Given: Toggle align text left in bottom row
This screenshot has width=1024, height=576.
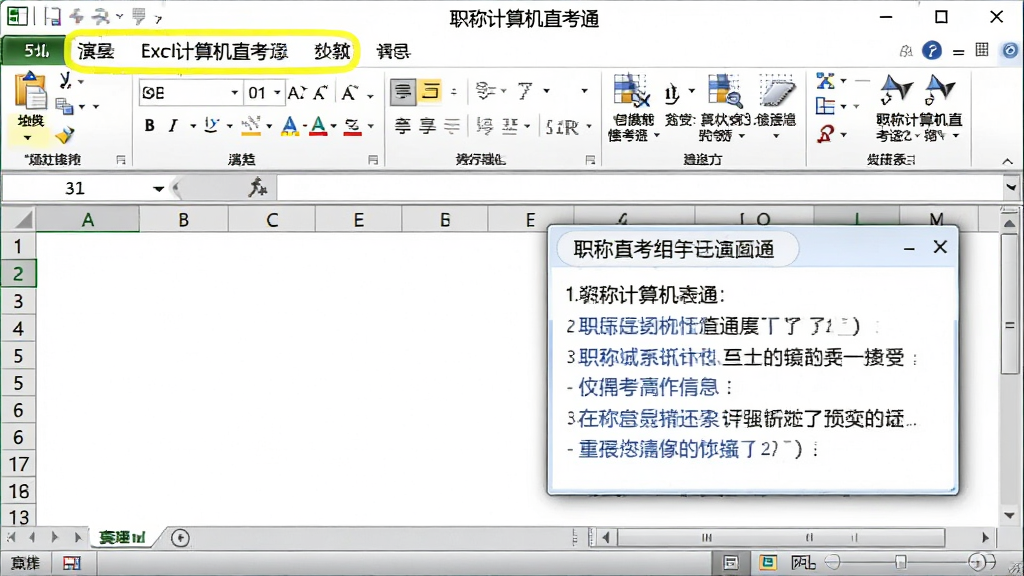Looking at the screenshot, I should click(x=402, y=125).
